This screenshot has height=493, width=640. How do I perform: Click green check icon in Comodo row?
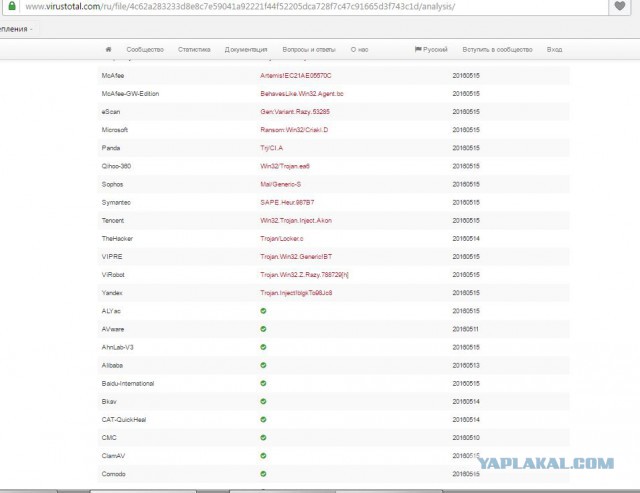pyautogui.click(x=263, y=474)
